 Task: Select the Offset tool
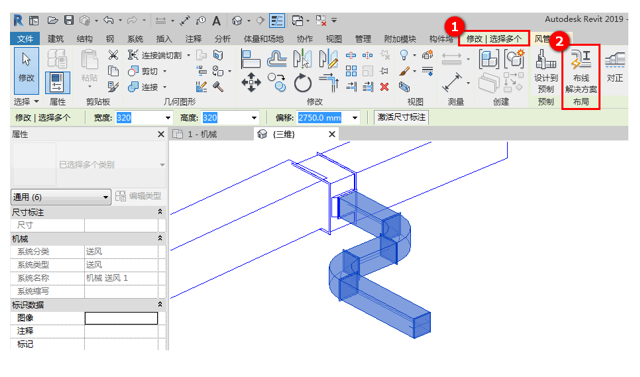(x=276, y=59)
